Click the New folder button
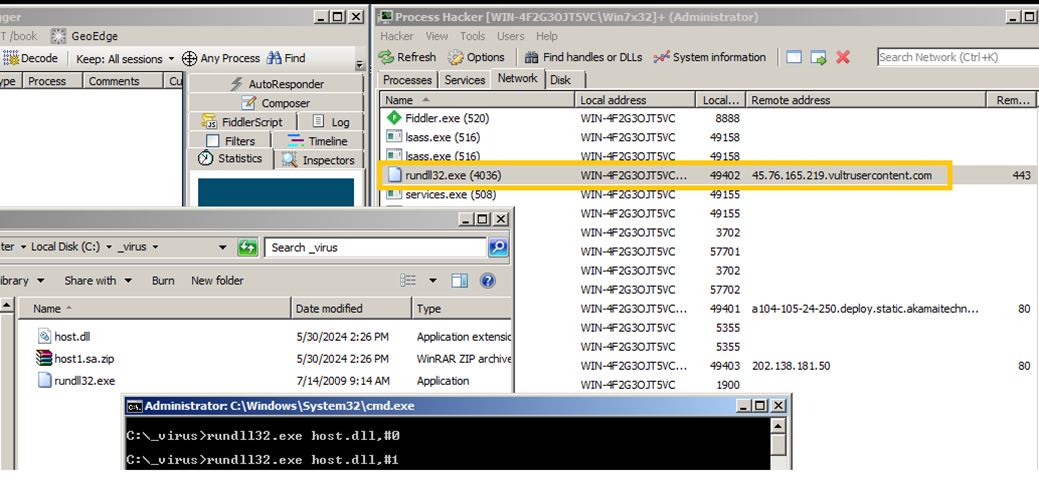This screenshot has height=489, width=1039. [217, 281]
